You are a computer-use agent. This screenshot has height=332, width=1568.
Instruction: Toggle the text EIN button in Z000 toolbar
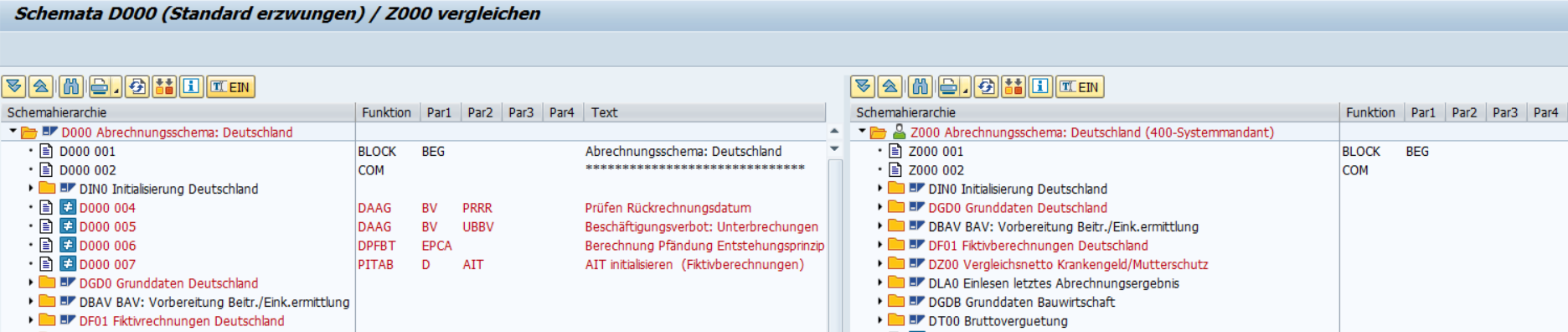tap(1080, 86)
